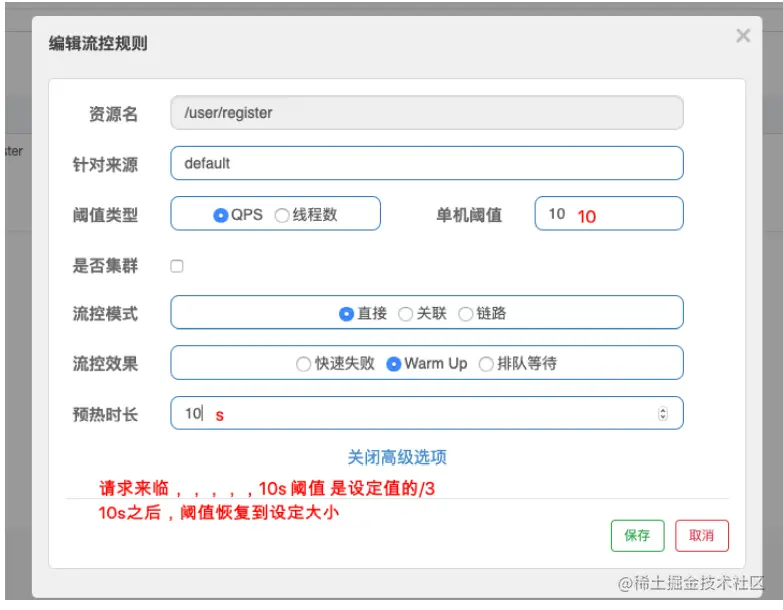Click the 资源名 label
The height and width of the screenshot is (610, 783).
pos(113,114)
